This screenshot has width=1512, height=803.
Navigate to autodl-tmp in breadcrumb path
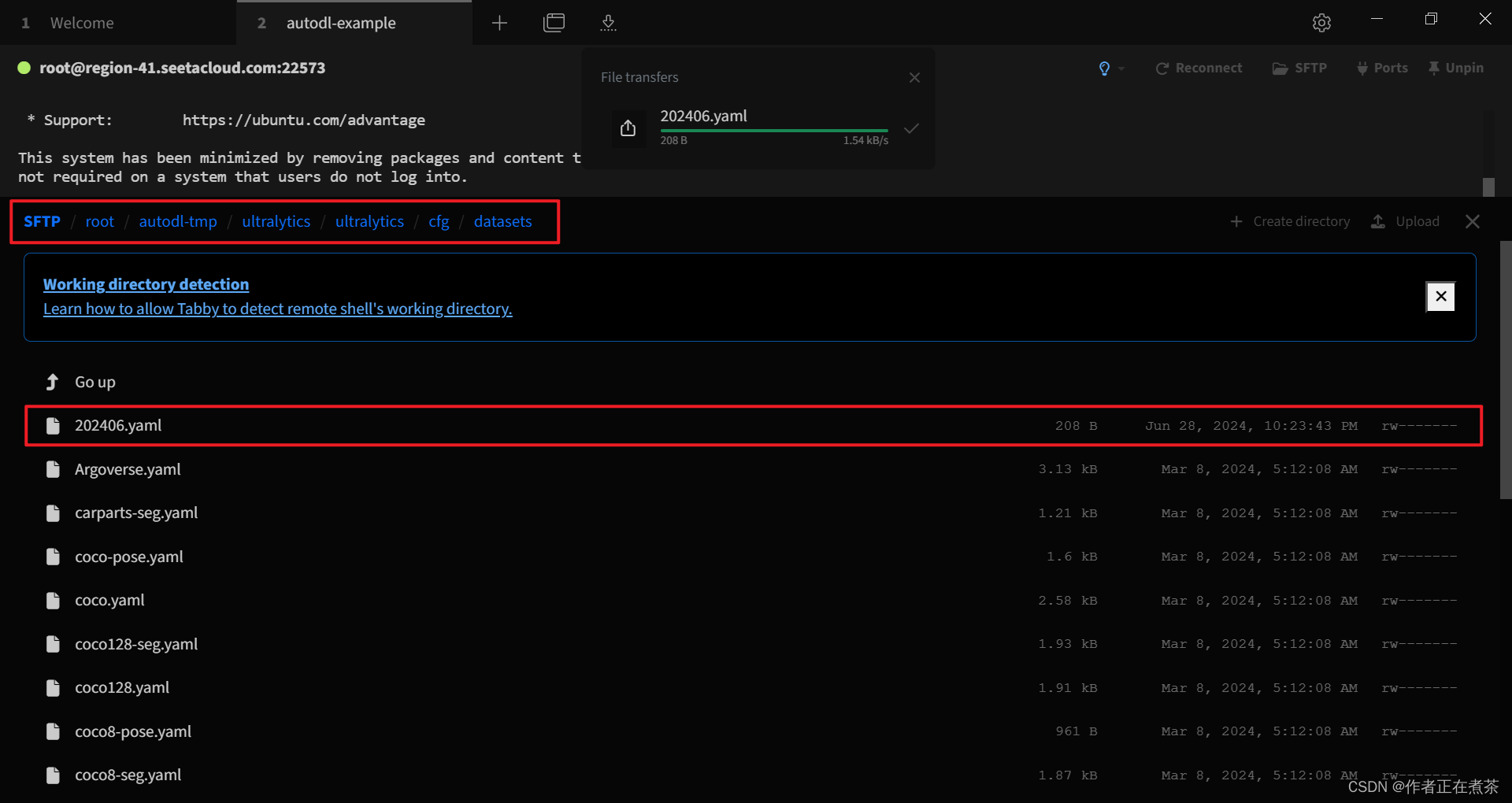[178, 222]
